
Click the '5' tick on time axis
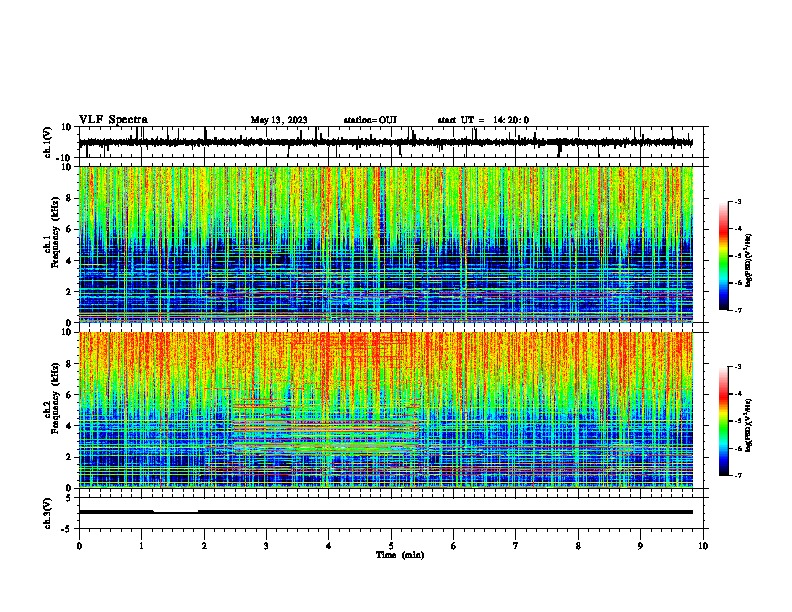pos(391,546)
